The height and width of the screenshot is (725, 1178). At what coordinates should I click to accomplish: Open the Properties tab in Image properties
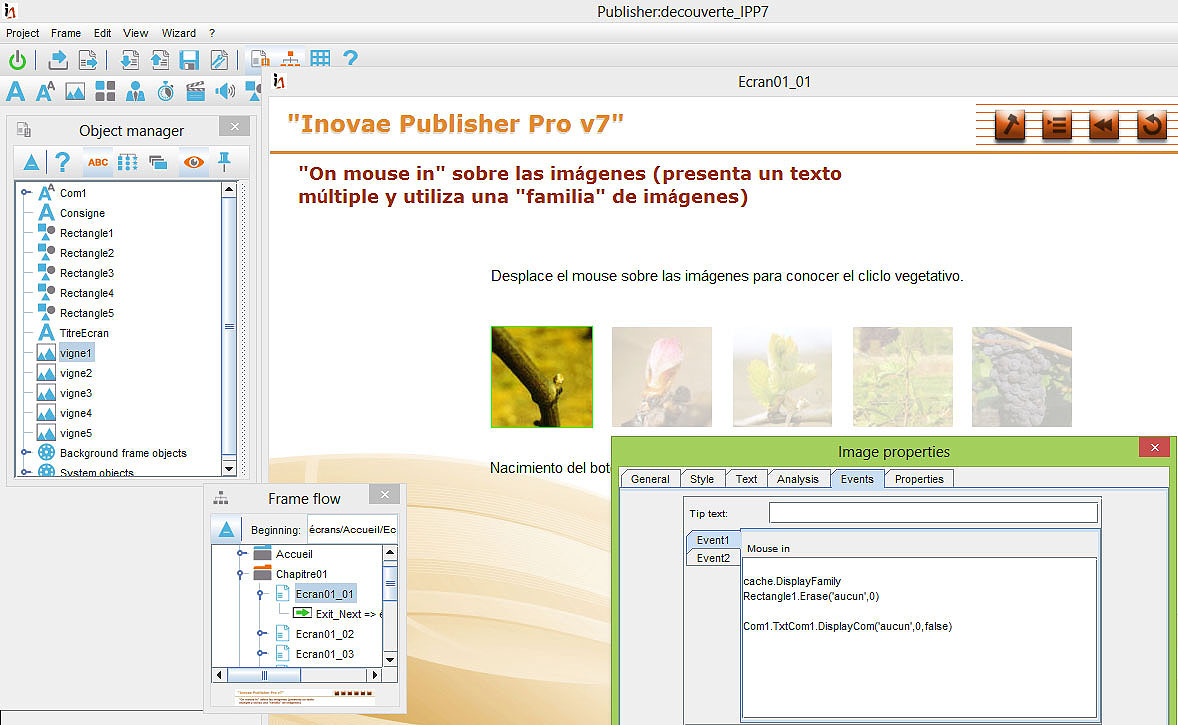coord(919,479)
